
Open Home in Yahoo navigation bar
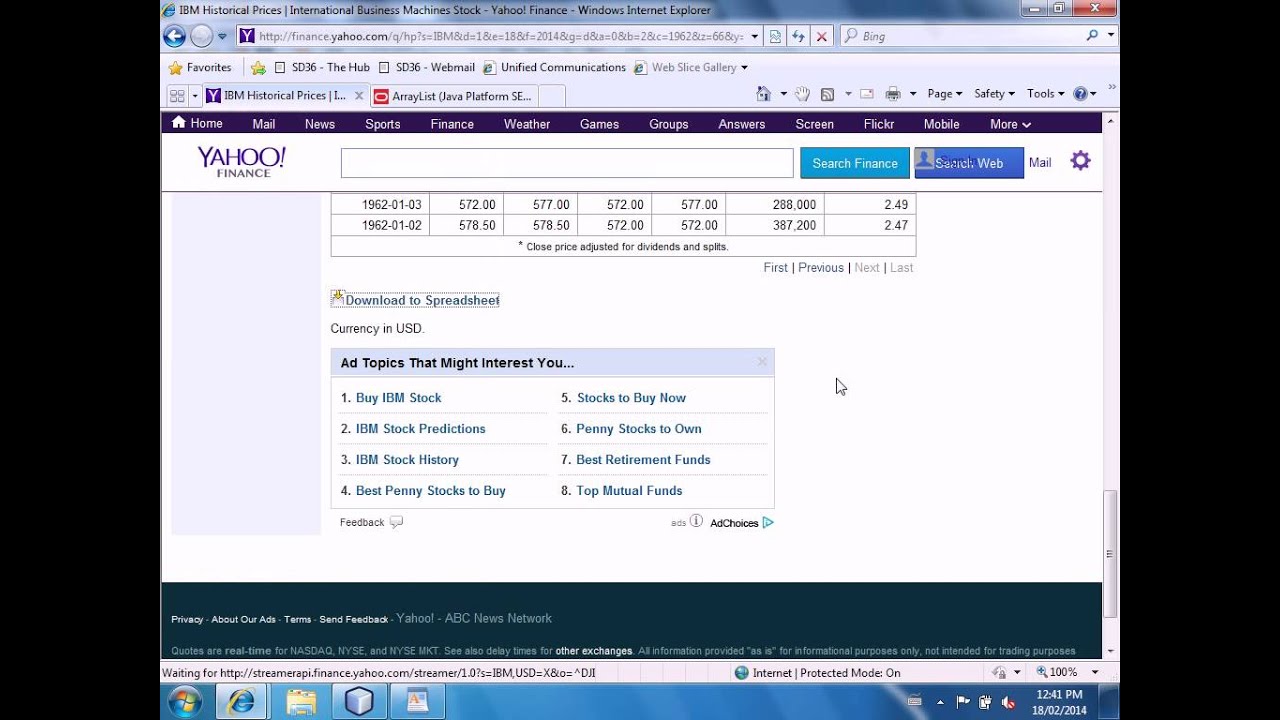[197, 123]
